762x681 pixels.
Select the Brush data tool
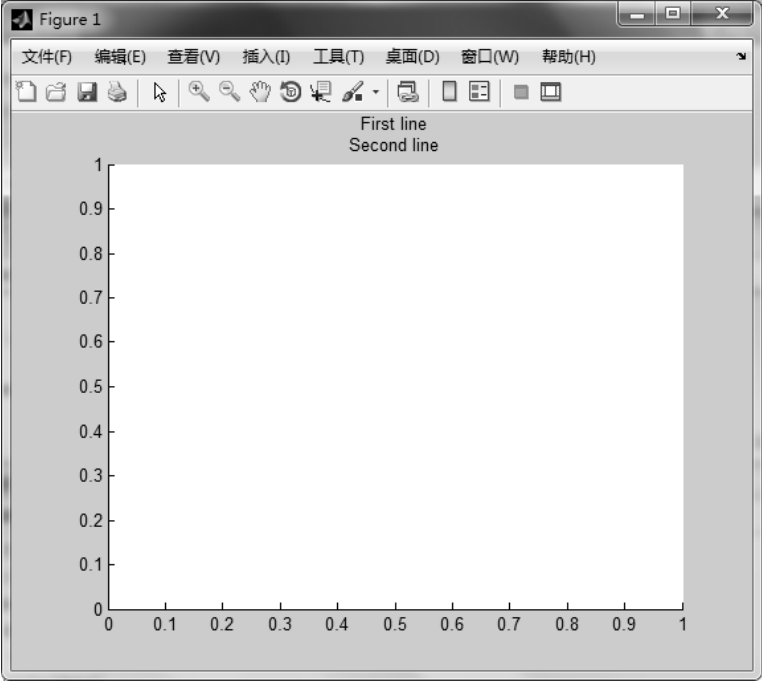coord(353,92)
